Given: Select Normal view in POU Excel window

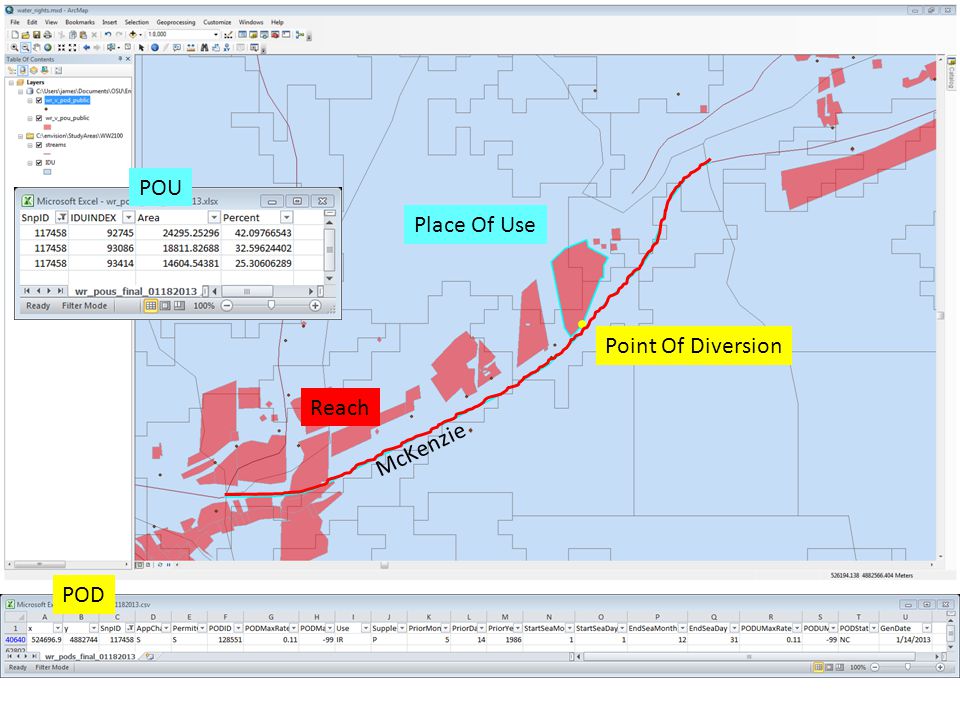Looking at the screenshot, I should click(151, 306).
